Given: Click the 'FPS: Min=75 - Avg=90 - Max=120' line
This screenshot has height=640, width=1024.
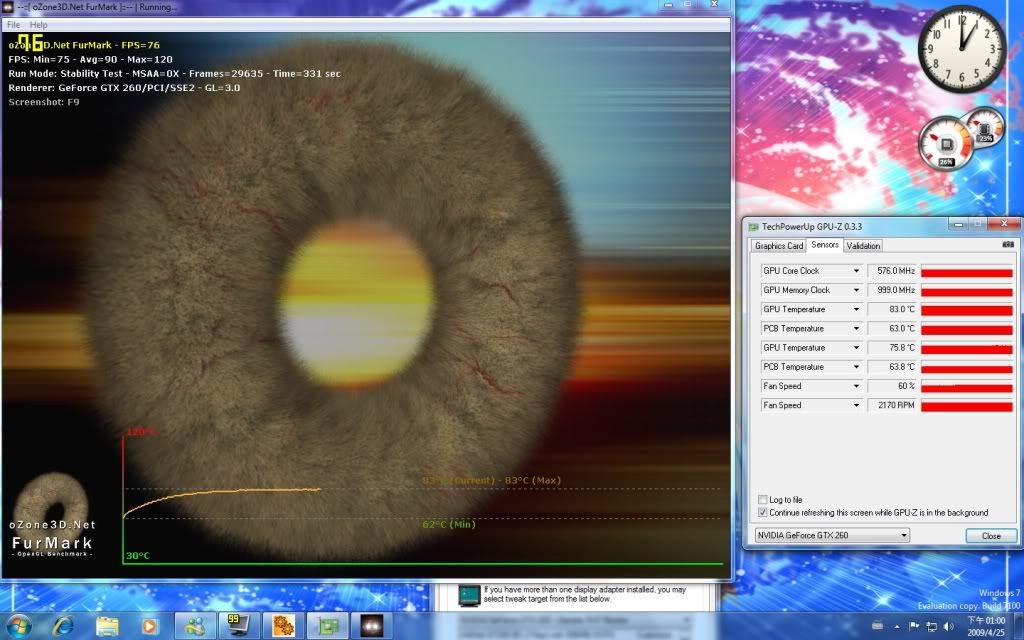Looking at the screenshot, I should coord(91,59).
